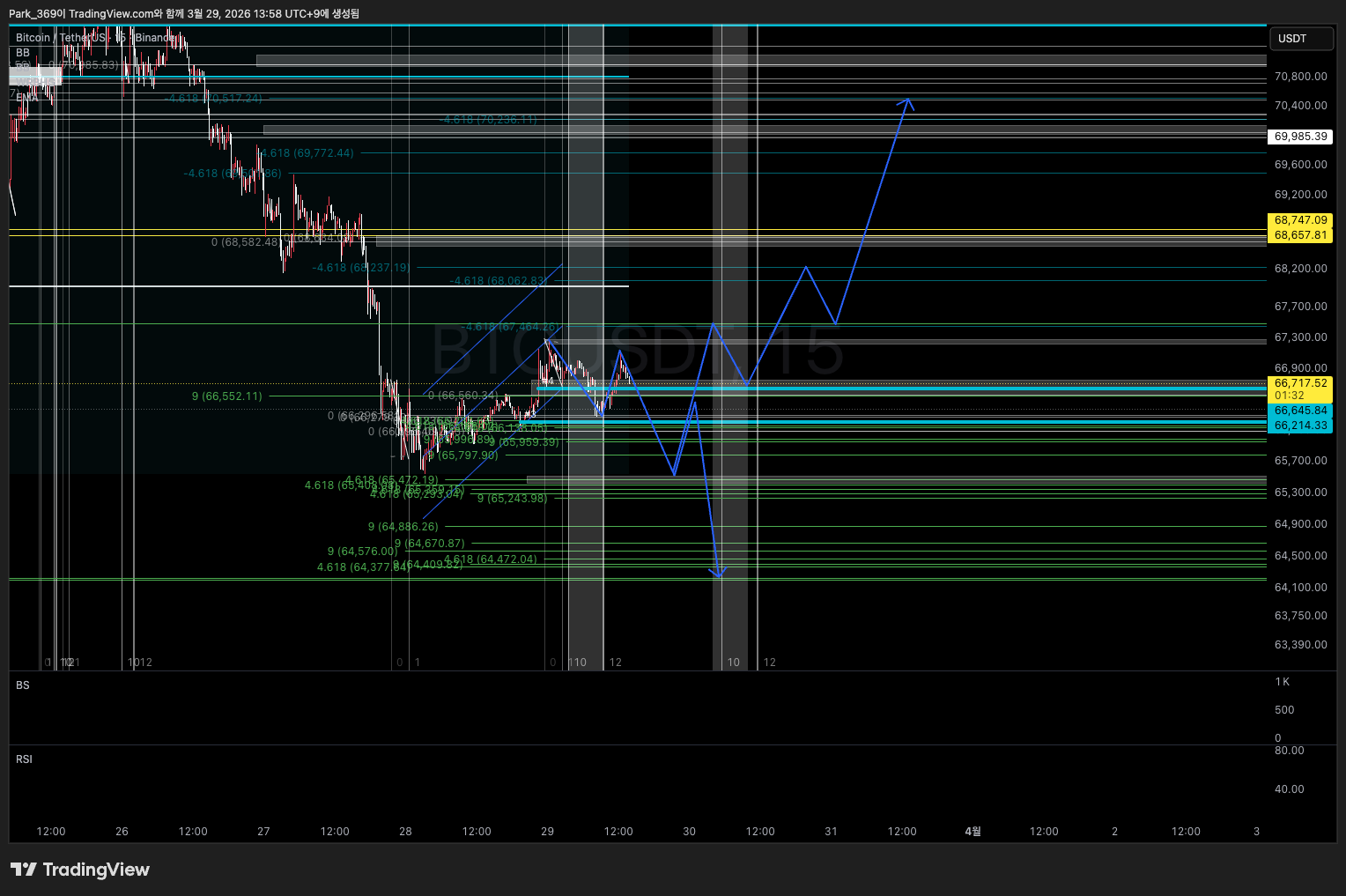The width and height of the screenshot is (1346, 896).
Task: Click the snapshot header with Park_369 timestamp
Action: 184,13
